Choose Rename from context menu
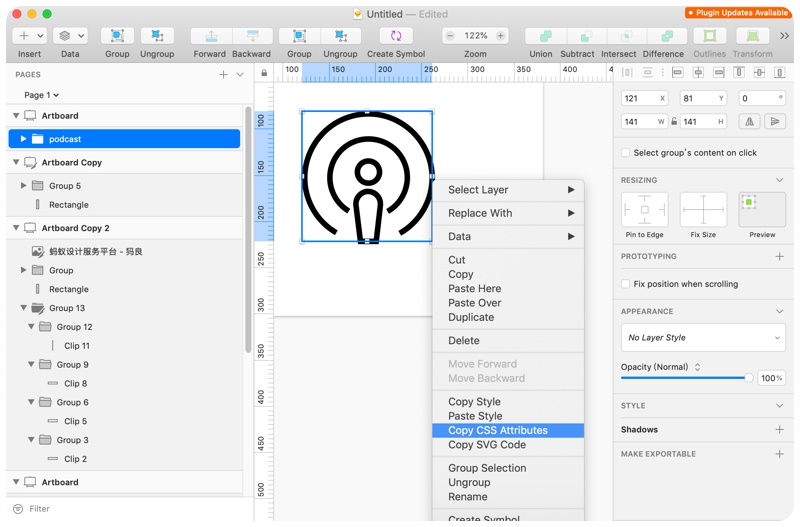Image resolution: width=800 pixels, height=527 pixels. pos(508,497)
